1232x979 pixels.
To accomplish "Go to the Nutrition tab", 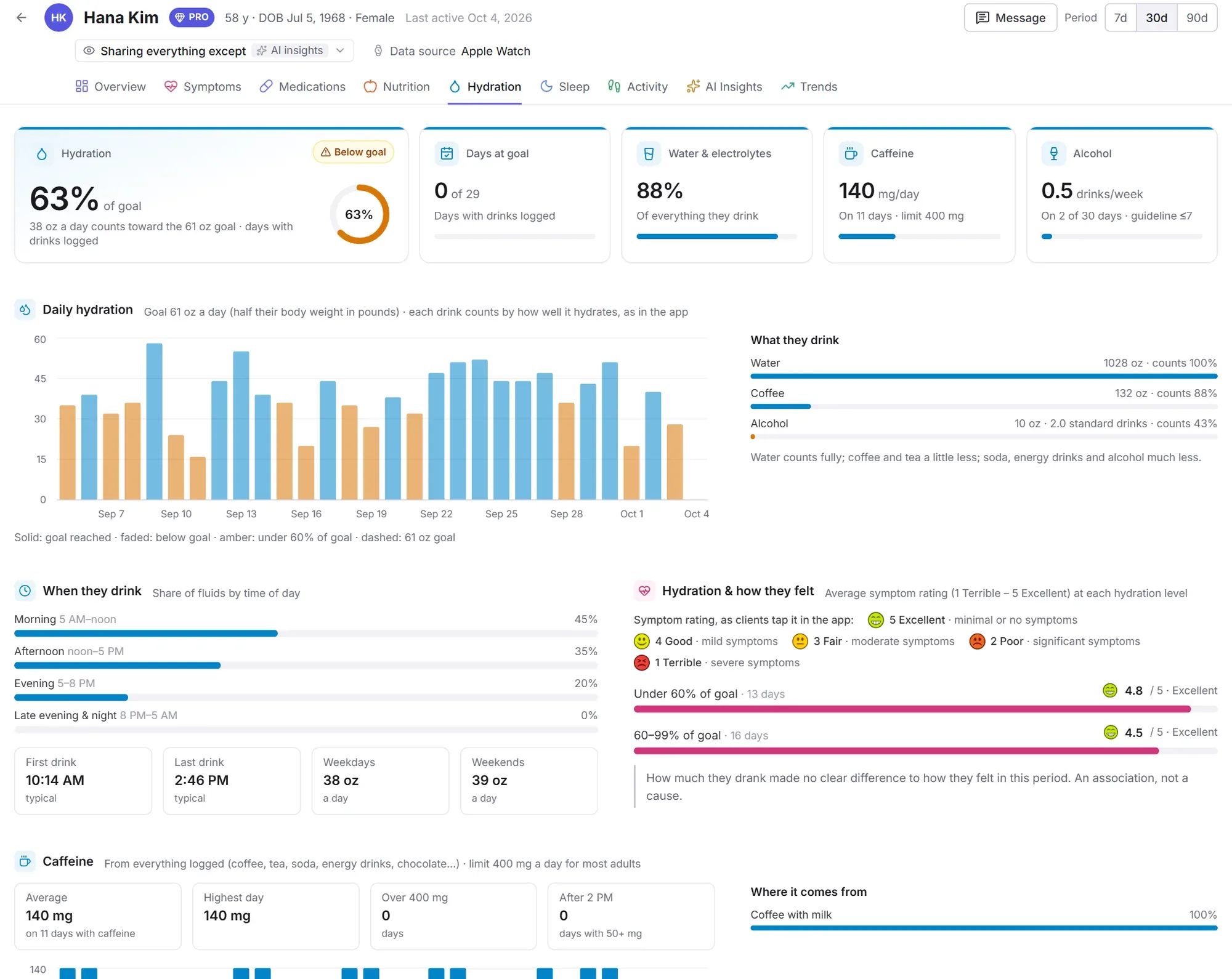I will (x=397, y=87).
